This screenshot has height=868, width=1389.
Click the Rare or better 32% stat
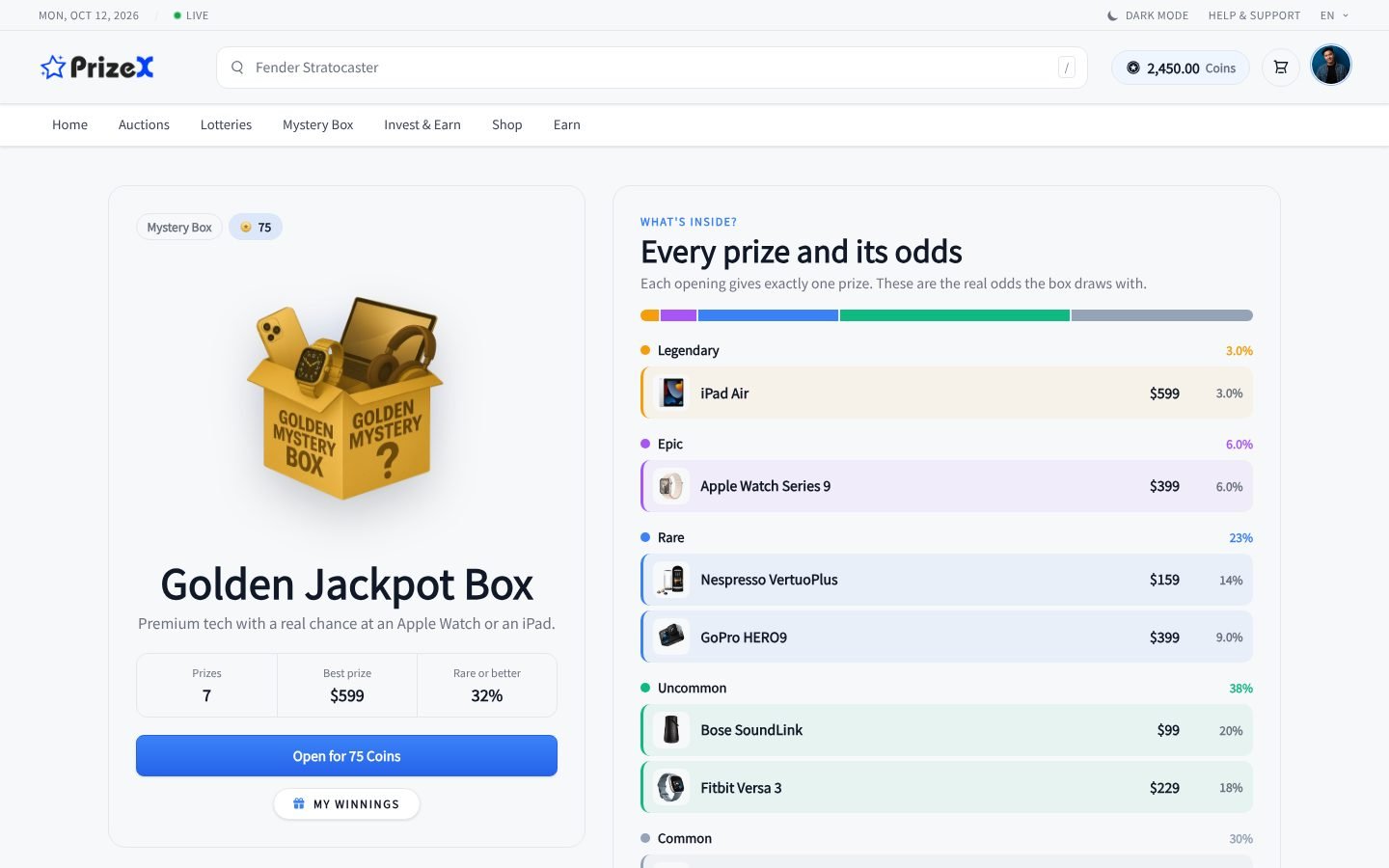[487, 686]
